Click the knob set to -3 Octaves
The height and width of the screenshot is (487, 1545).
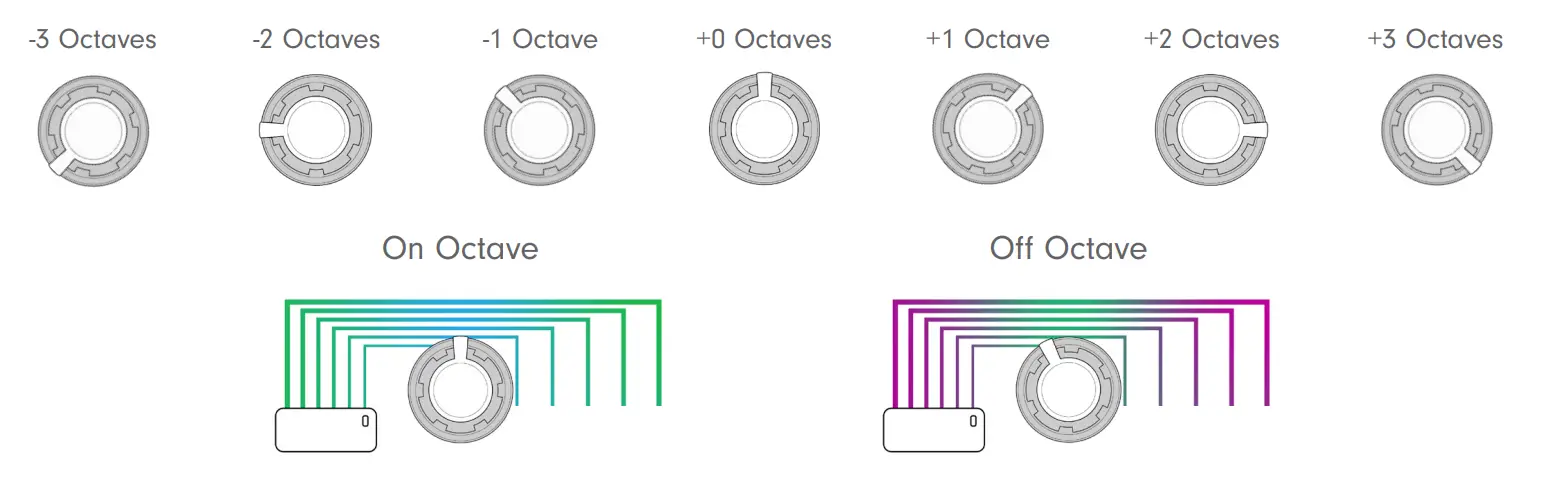coord(93,131)
